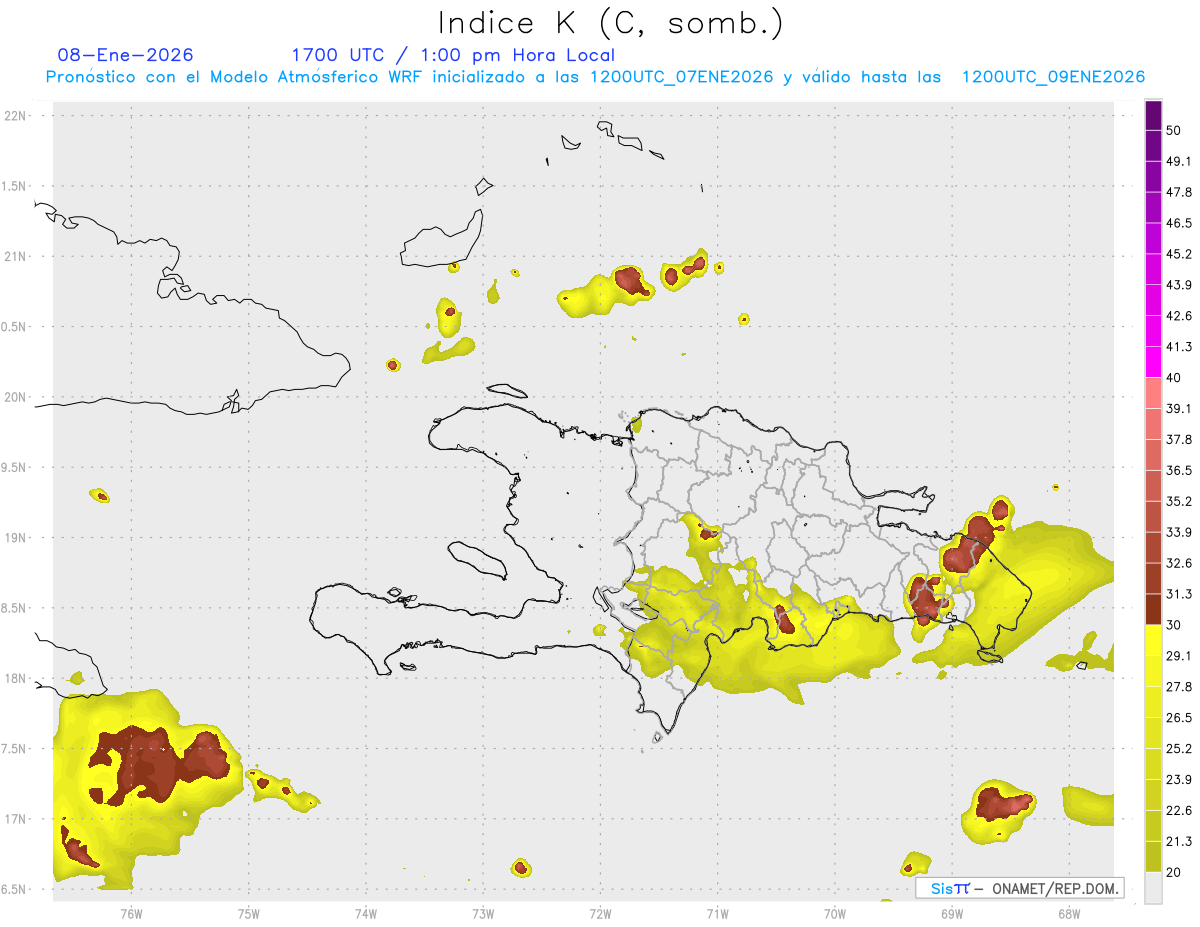
Task: Click the colorbar value "27.8"
Action: click(x=1180, y=687)
